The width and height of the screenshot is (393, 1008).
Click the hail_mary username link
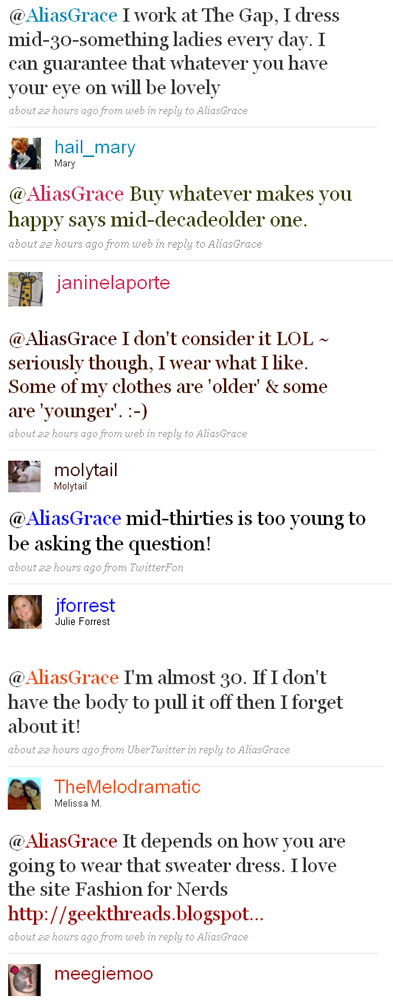coord(95,148)
